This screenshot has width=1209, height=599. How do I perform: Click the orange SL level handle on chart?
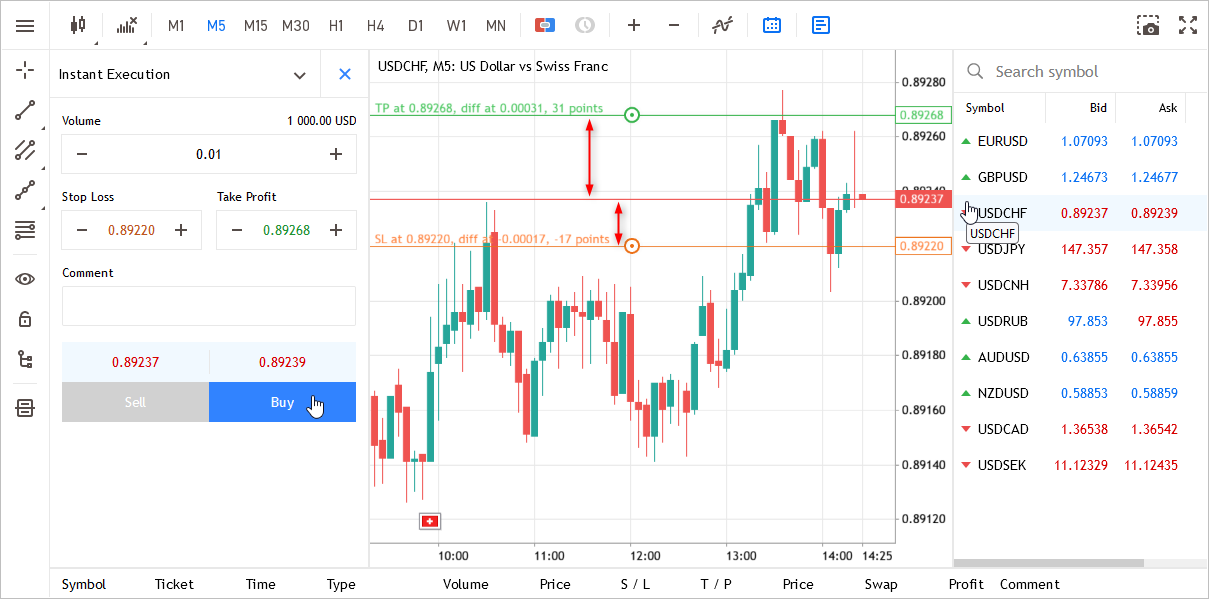(631, 245)
